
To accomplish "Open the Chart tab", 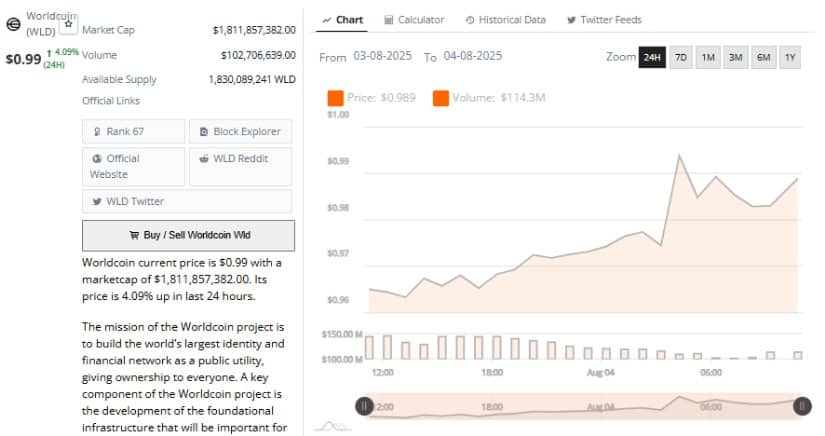I will 342,20.
